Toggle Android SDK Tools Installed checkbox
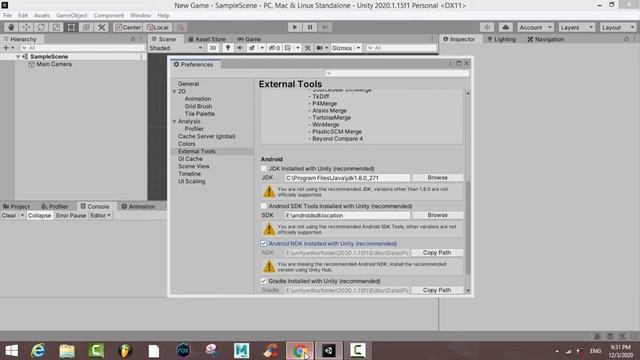640x360 pixels. [264, 206]
